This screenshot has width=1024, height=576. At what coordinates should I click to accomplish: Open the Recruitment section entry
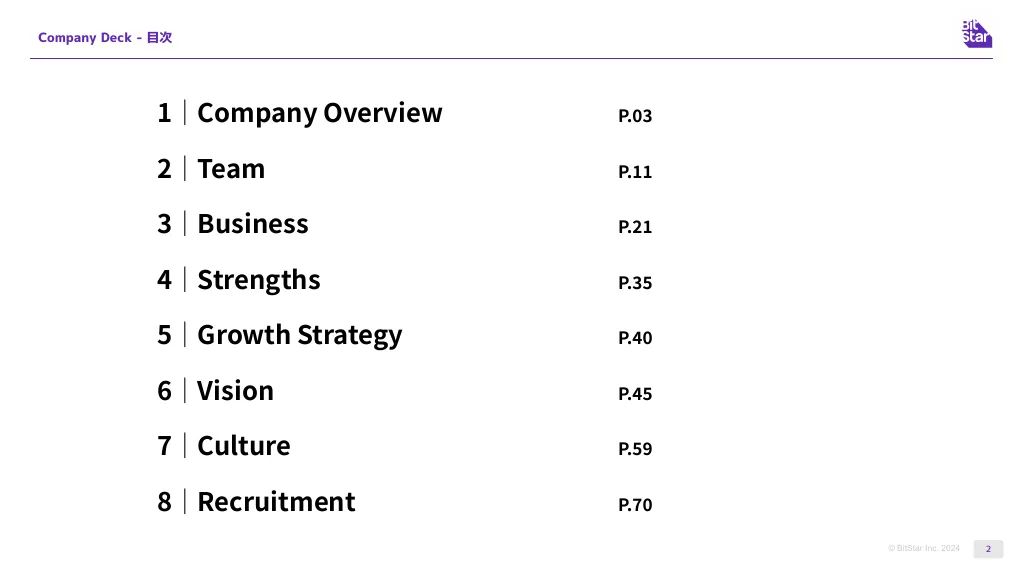coord(276,502)
